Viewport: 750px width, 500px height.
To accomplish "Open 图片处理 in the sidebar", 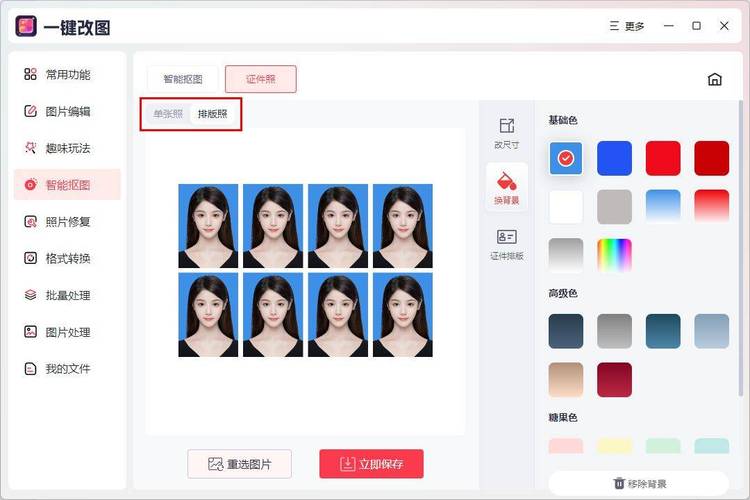I will (67, 332).
